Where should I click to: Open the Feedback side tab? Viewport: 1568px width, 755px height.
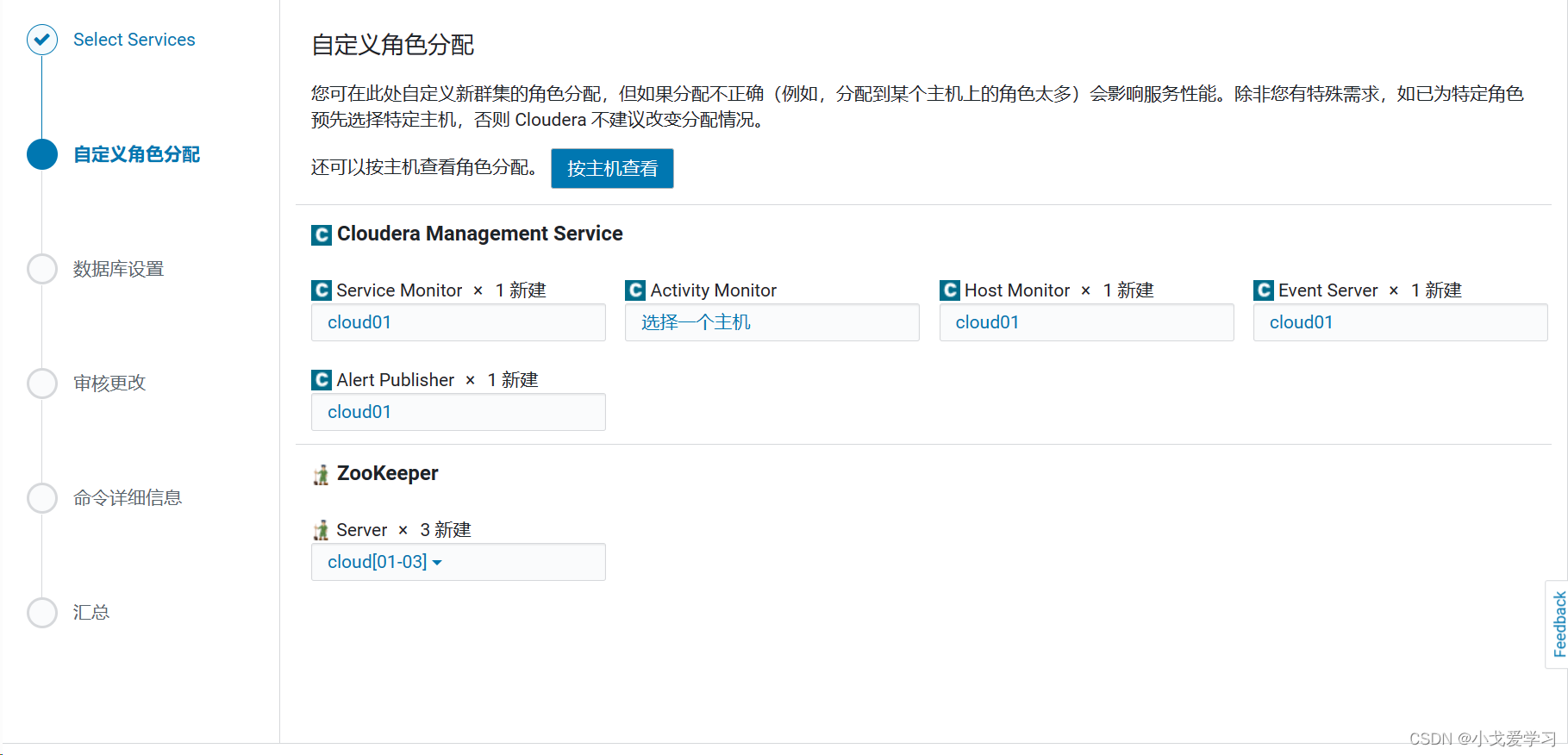click(1558, 624)
